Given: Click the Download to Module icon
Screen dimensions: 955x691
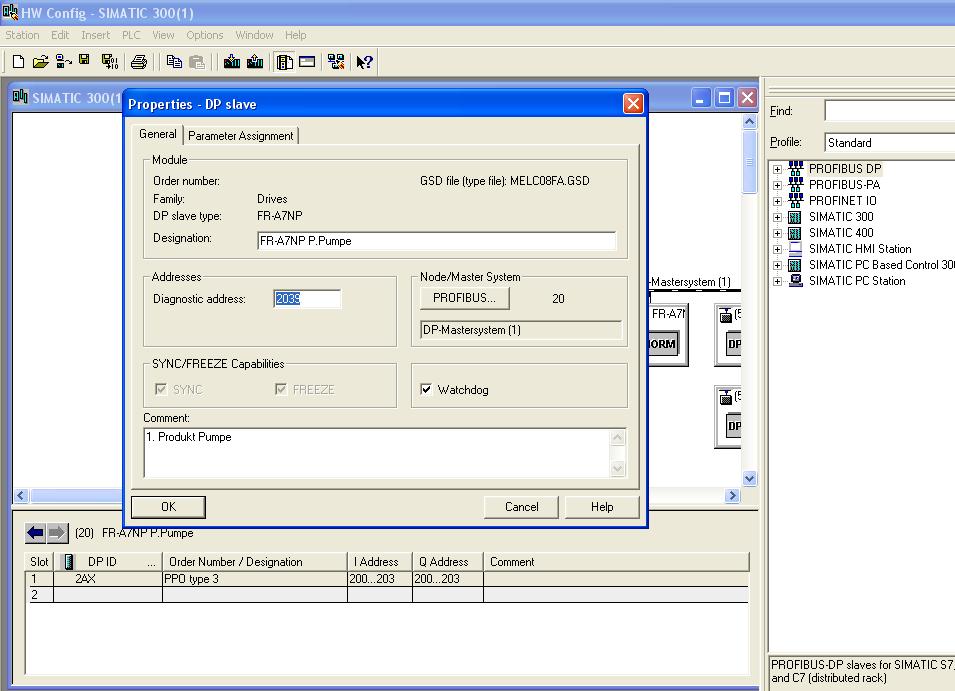Looking at the screenshot, I should (x=232, y=62).
